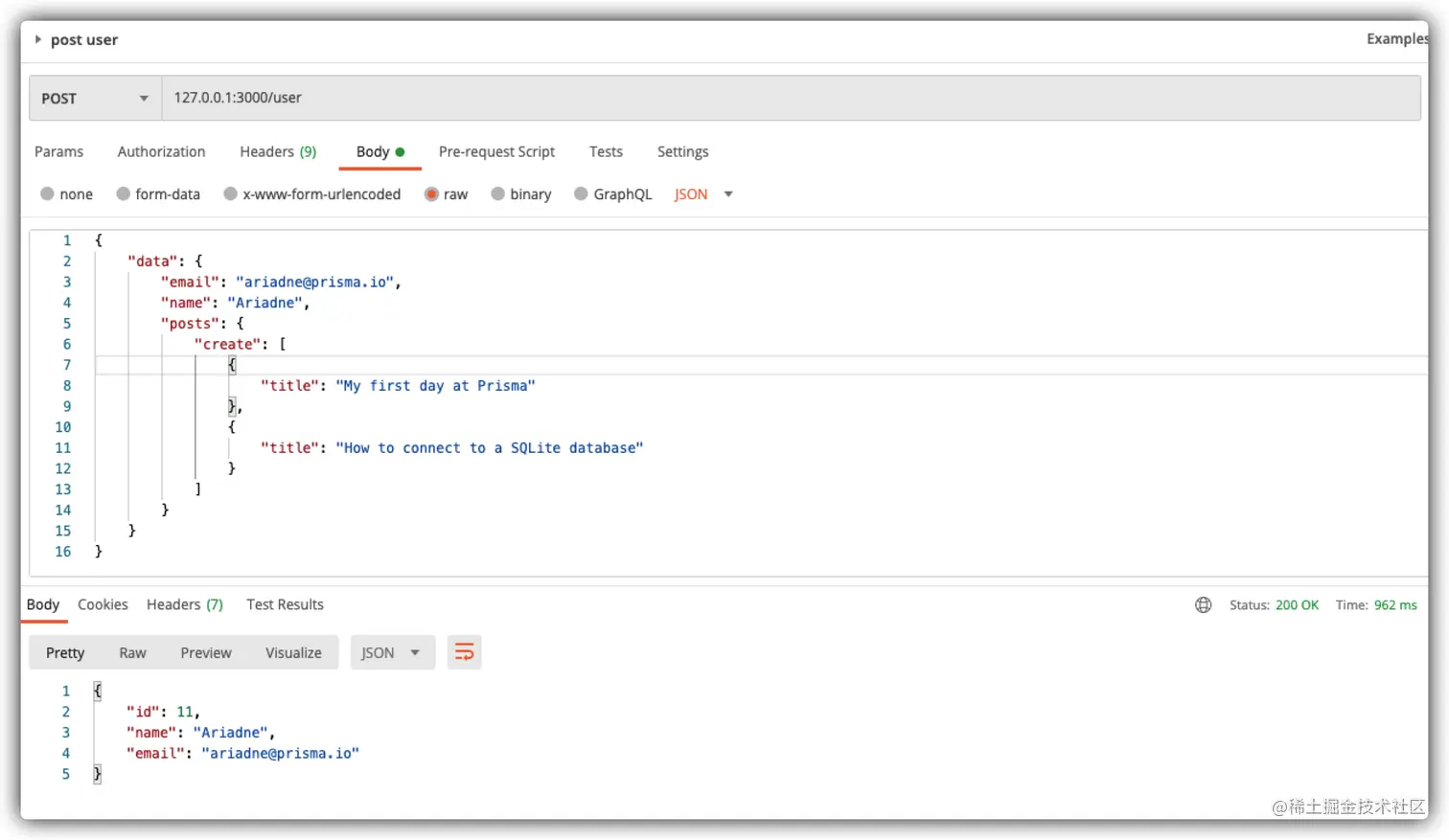
Task: Click the request URL field 127.0.0.1:3000/user
Action: tap(791, 98)
